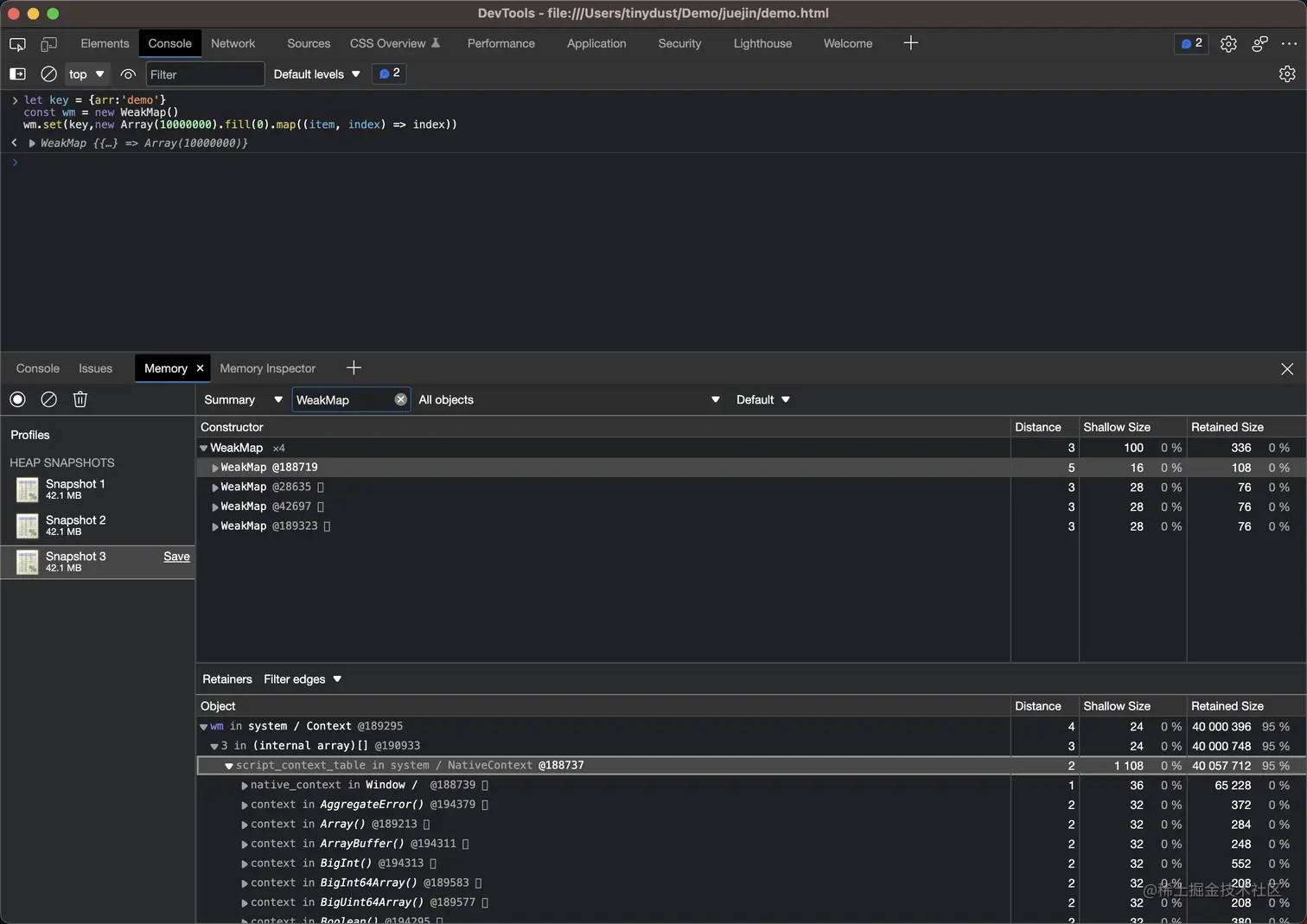Sort by the upper Retained Size header

(x=1246, y=427)
